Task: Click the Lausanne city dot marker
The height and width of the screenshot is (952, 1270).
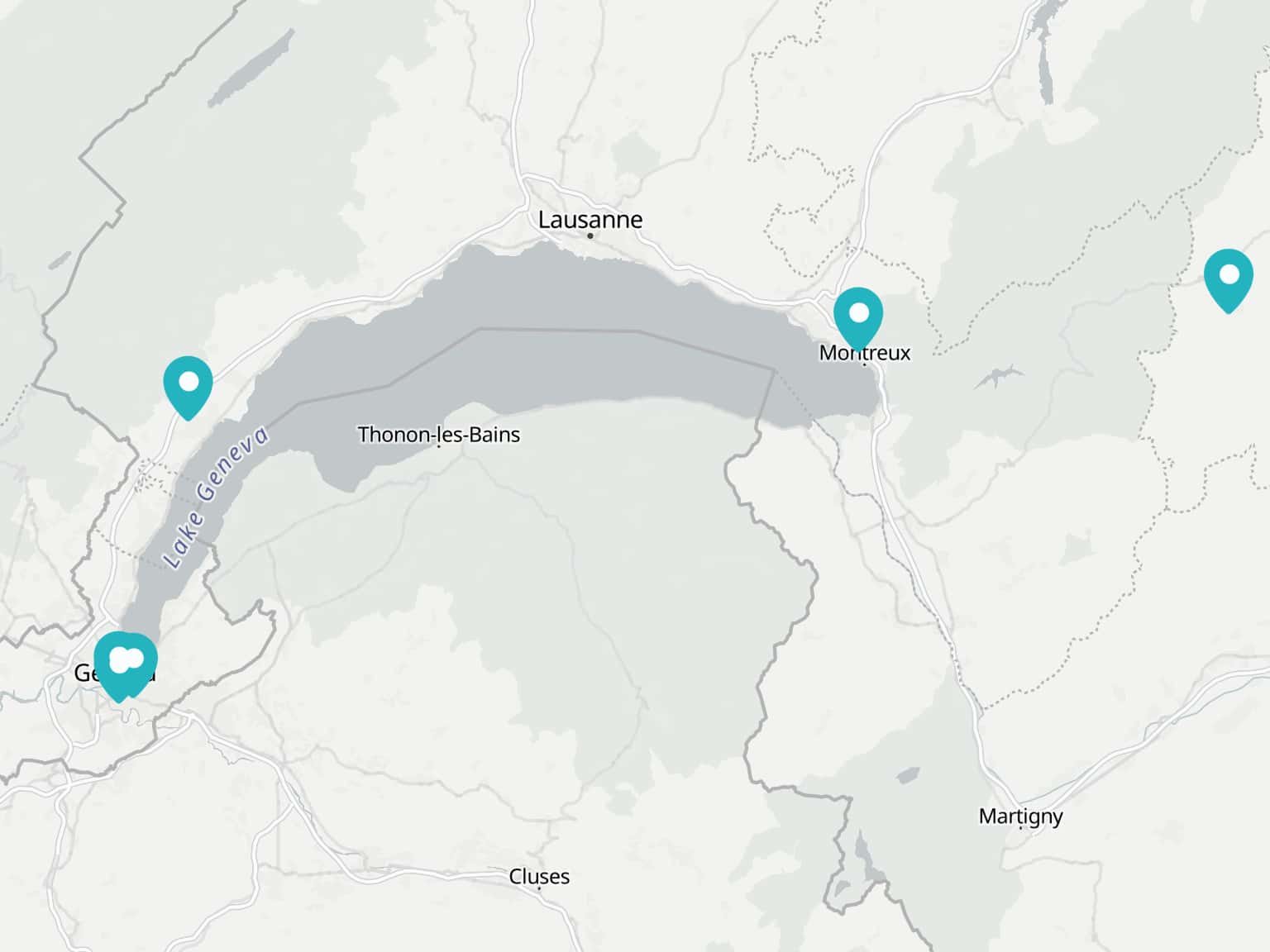Action: point(590,236)
